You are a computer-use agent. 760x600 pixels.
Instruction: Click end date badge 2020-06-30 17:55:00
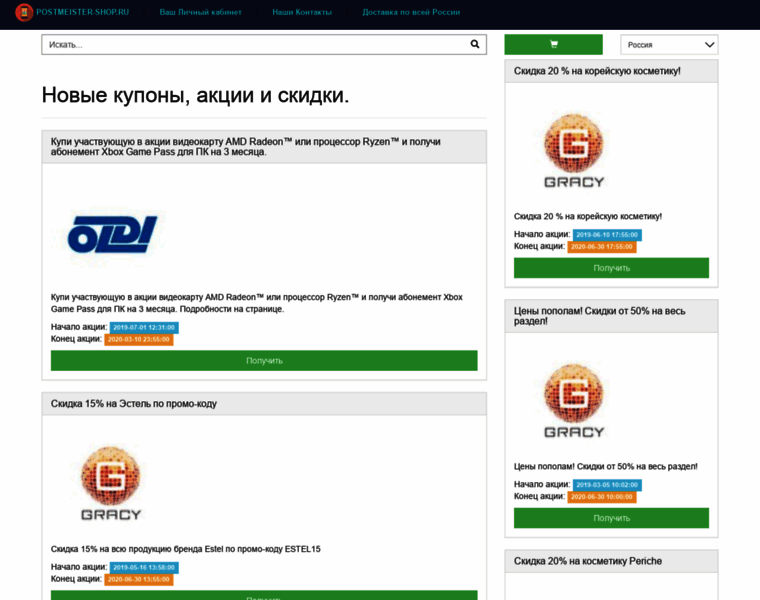click(602, 247)
